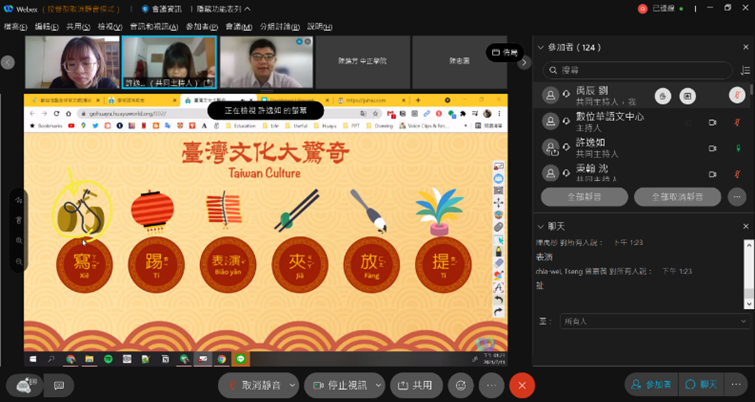Open the video options arrow next to 停止視訊
The height and width of the screenshot is (402, 755).
coord(378,385)
